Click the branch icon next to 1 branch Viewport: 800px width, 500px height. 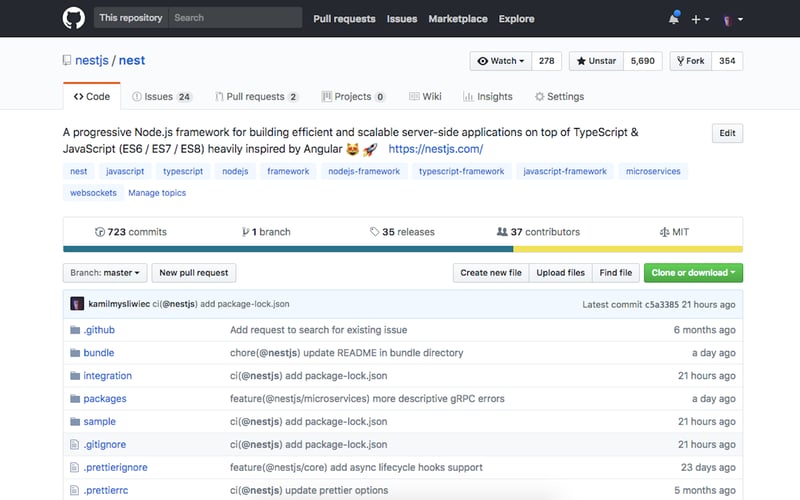(x=245, y=232)
